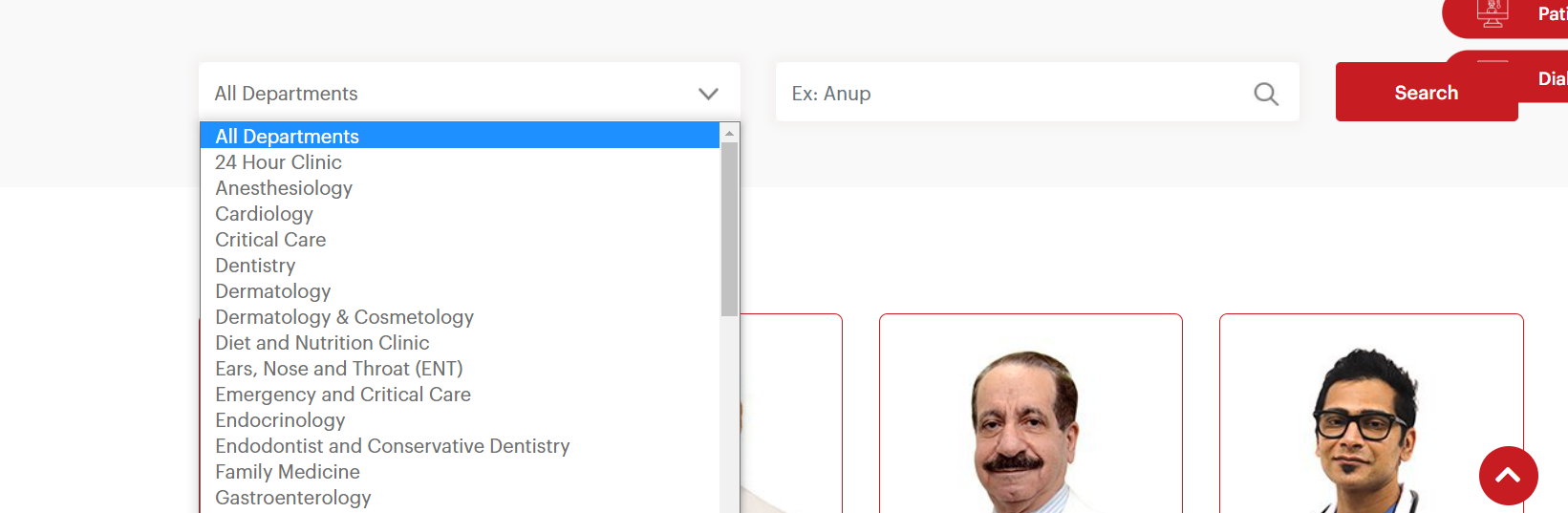This screenshot has height=513, width=1568.
Task: Choose Endocrinology from the list
Action: pos(460,419)
